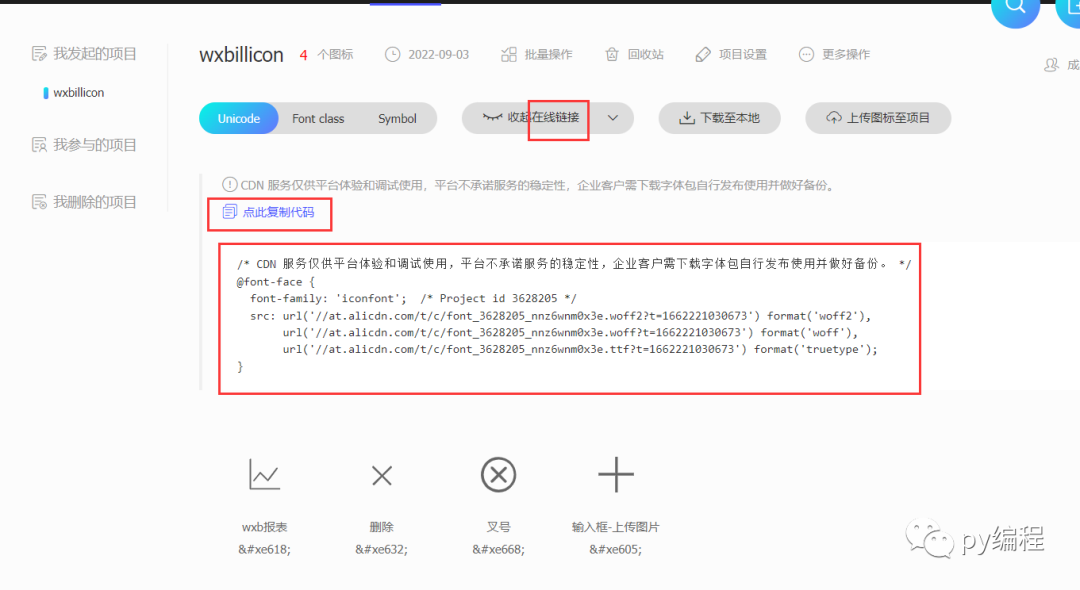Open 批量操作 batch operations
This screenshot has width=1080, height=590.
537,54
